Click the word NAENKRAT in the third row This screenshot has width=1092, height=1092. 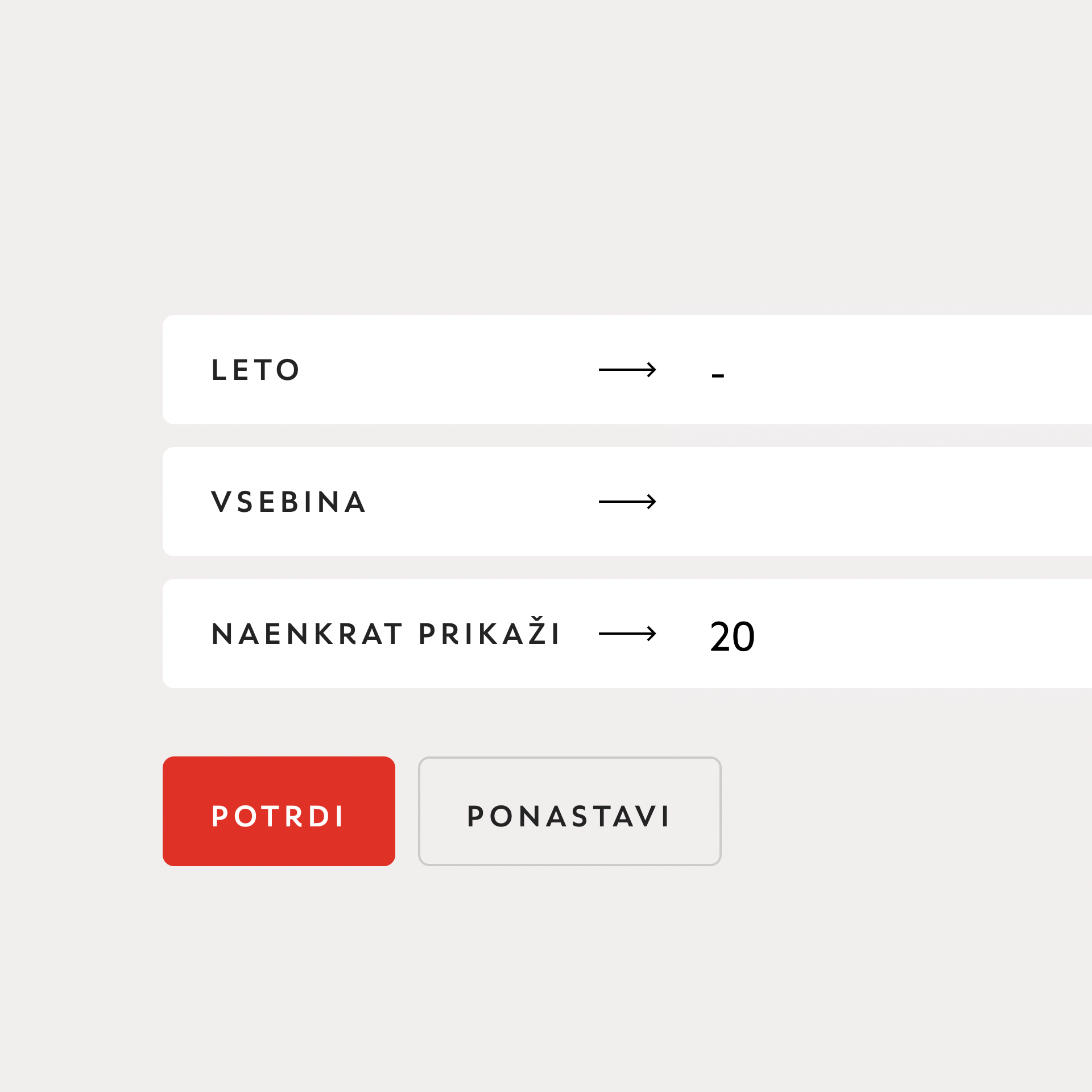coord(307,634)
